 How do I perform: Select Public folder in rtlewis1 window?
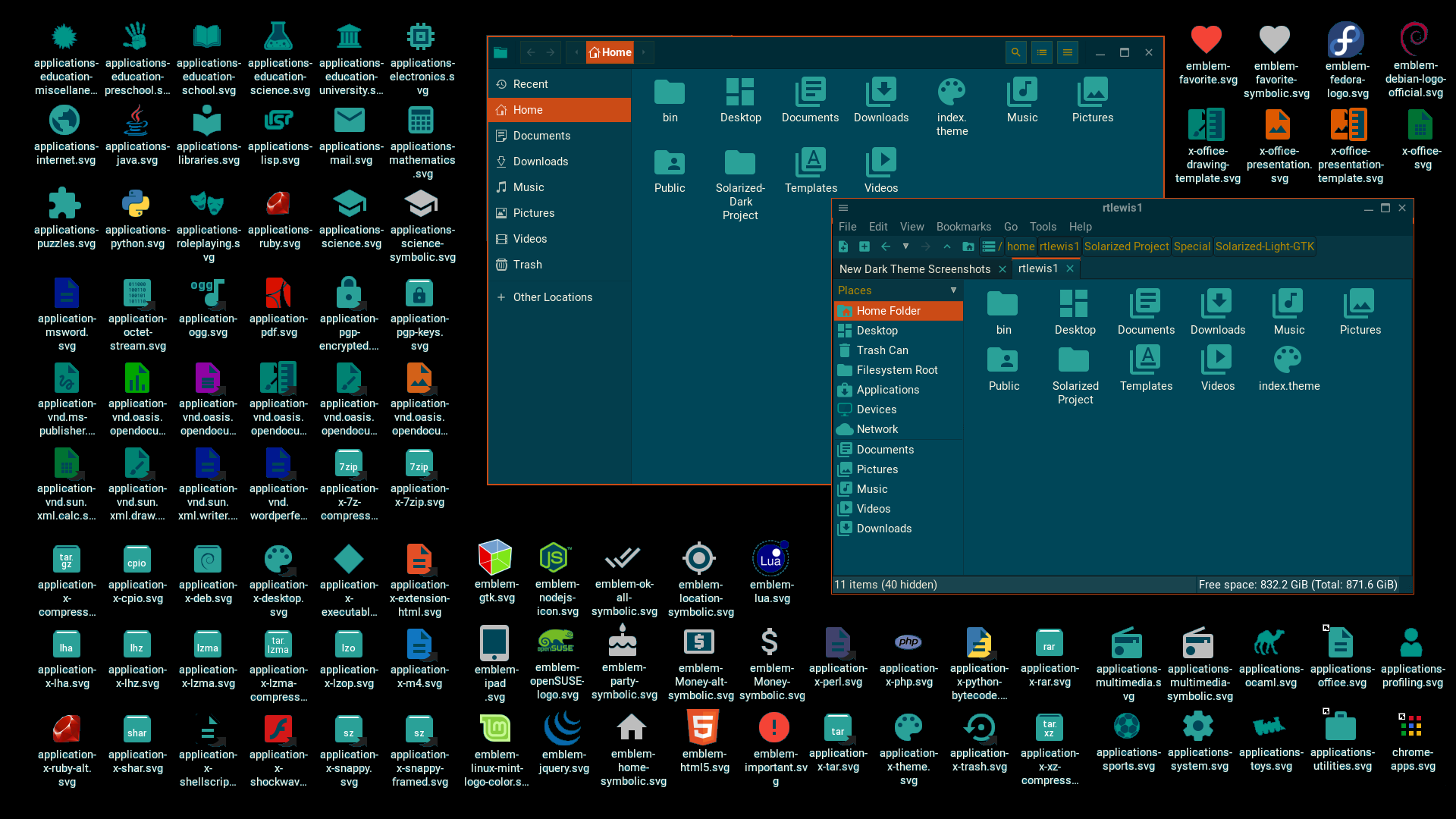pos(1003,369)
